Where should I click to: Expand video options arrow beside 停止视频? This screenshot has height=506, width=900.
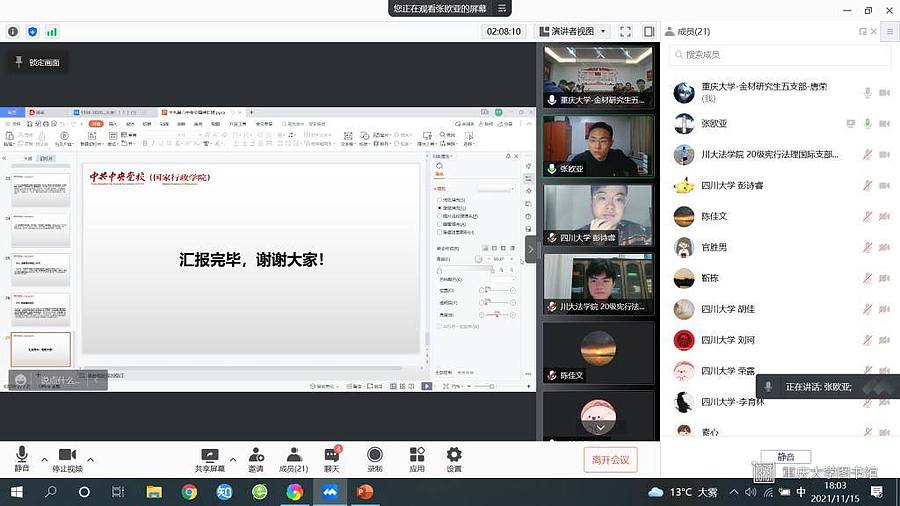pos(90,460)
